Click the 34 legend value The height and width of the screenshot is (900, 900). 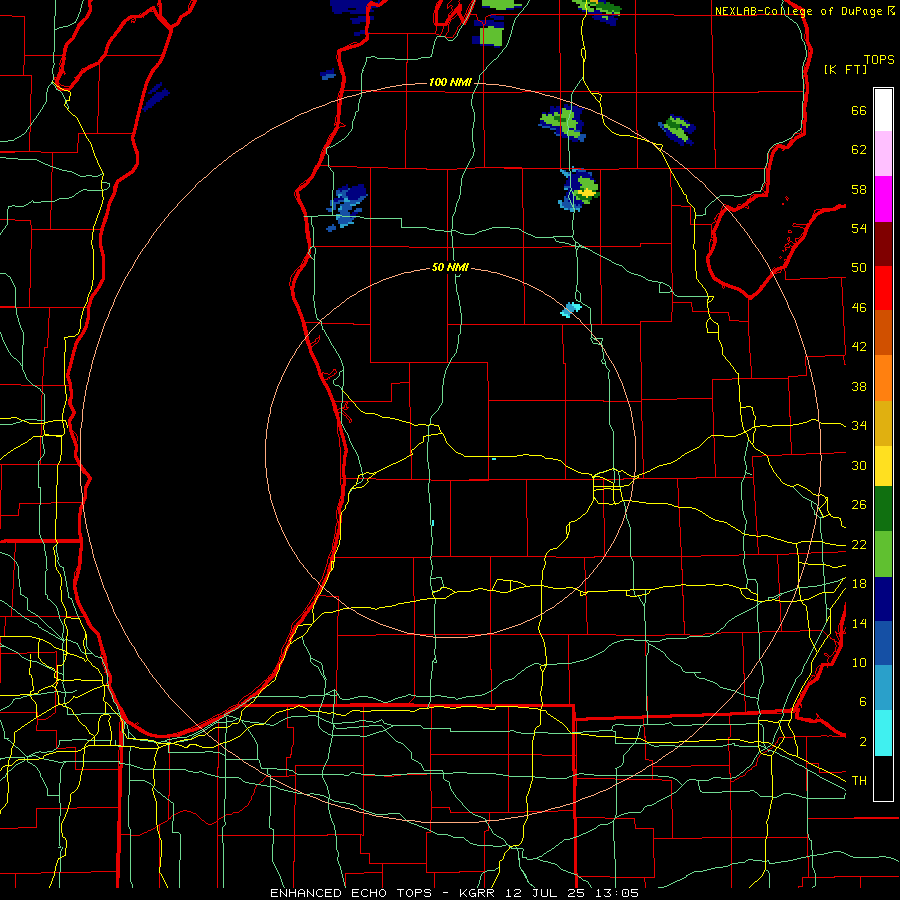[x=859, y=426]
